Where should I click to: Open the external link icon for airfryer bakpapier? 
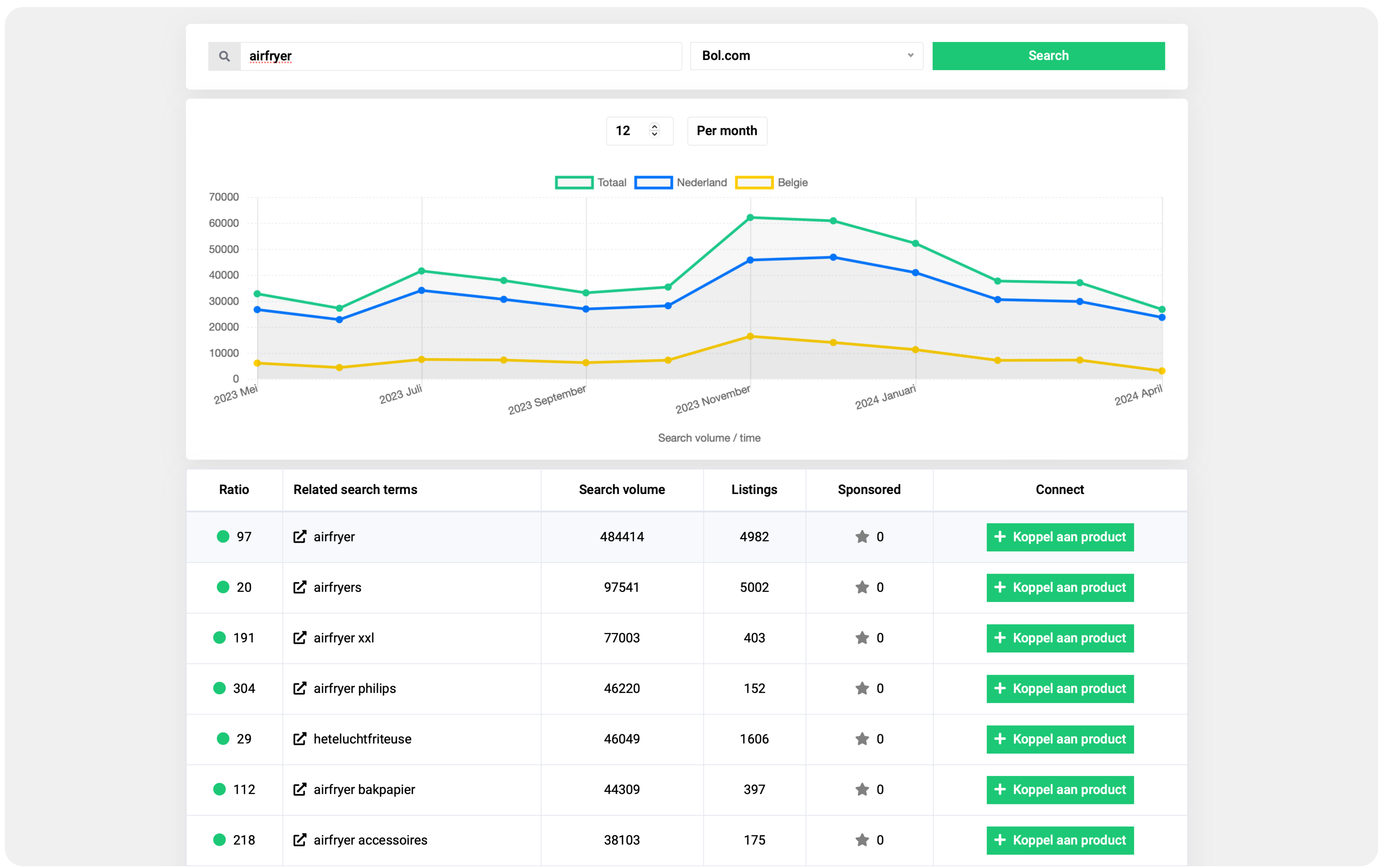pyautogui.click(x=300, y=789)
